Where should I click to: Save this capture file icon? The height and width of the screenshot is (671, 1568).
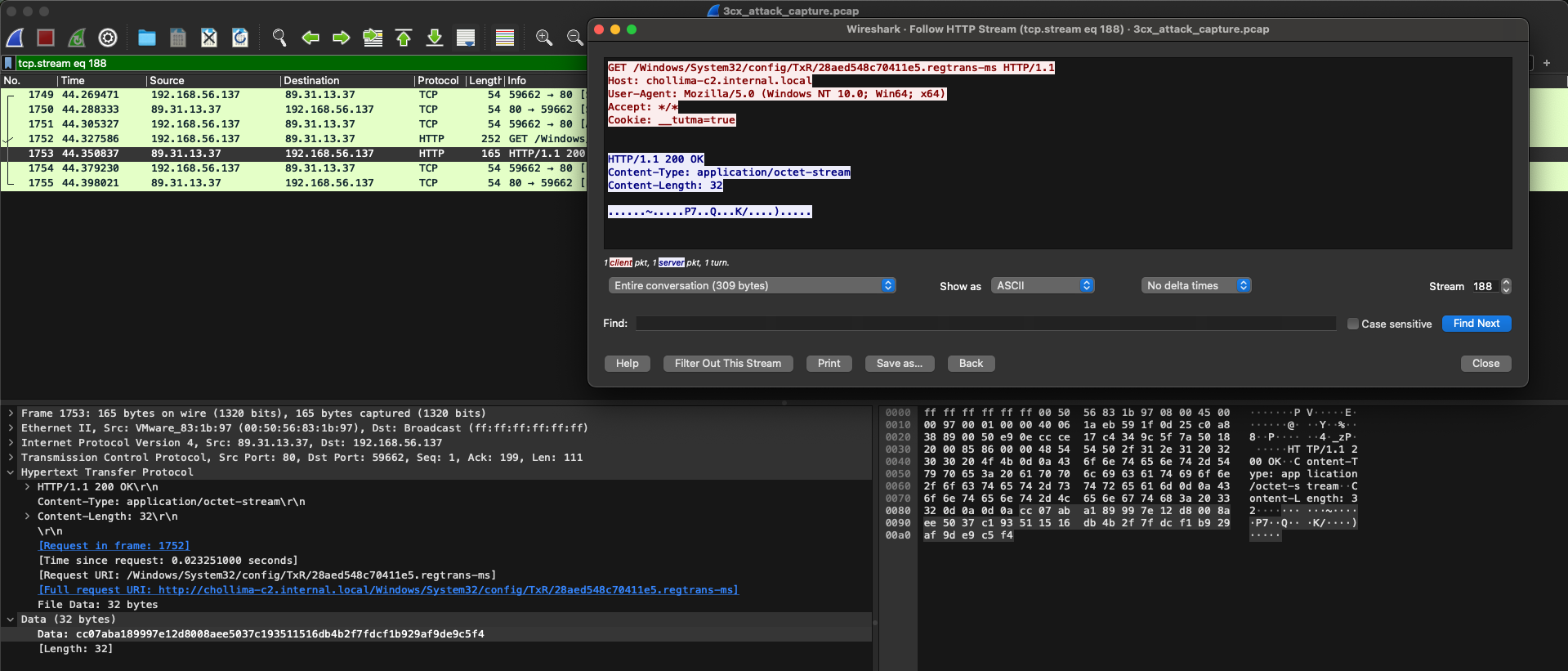(178, 38)
